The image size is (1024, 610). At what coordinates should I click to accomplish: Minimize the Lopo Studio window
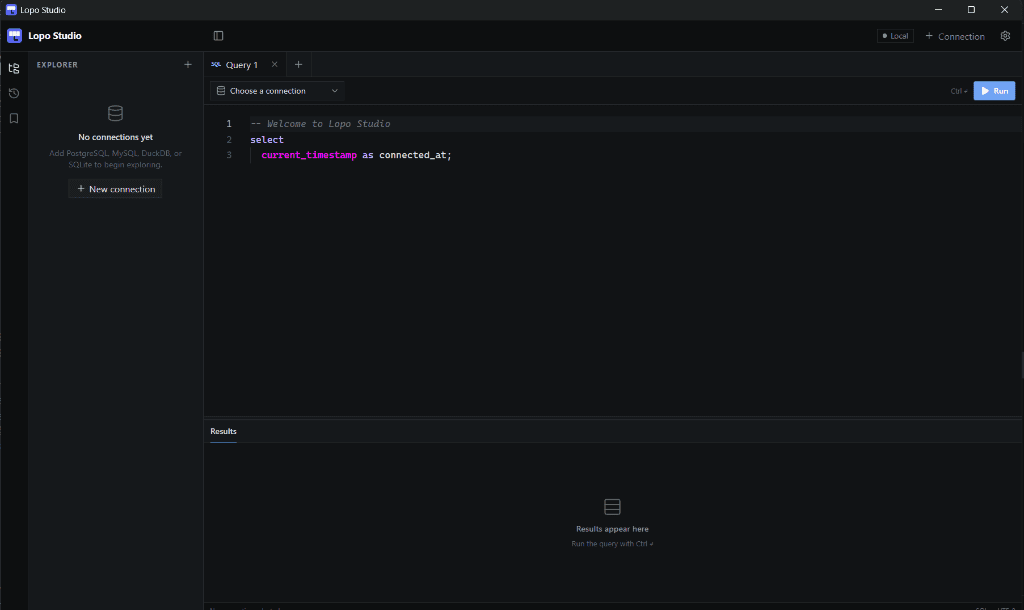[938, 10]
